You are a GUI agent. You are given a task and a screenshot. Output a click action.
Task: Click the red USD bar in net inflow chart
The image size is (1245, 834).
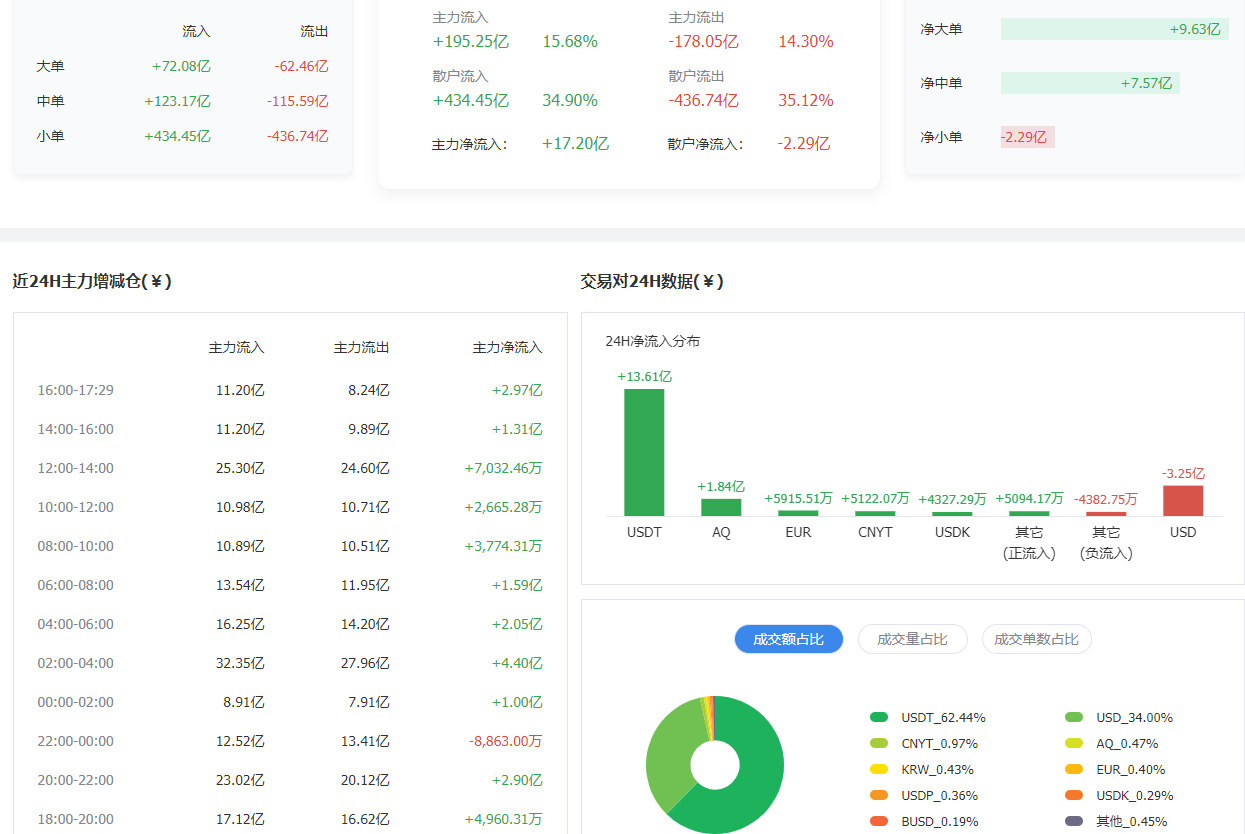tap(1183, 500)
